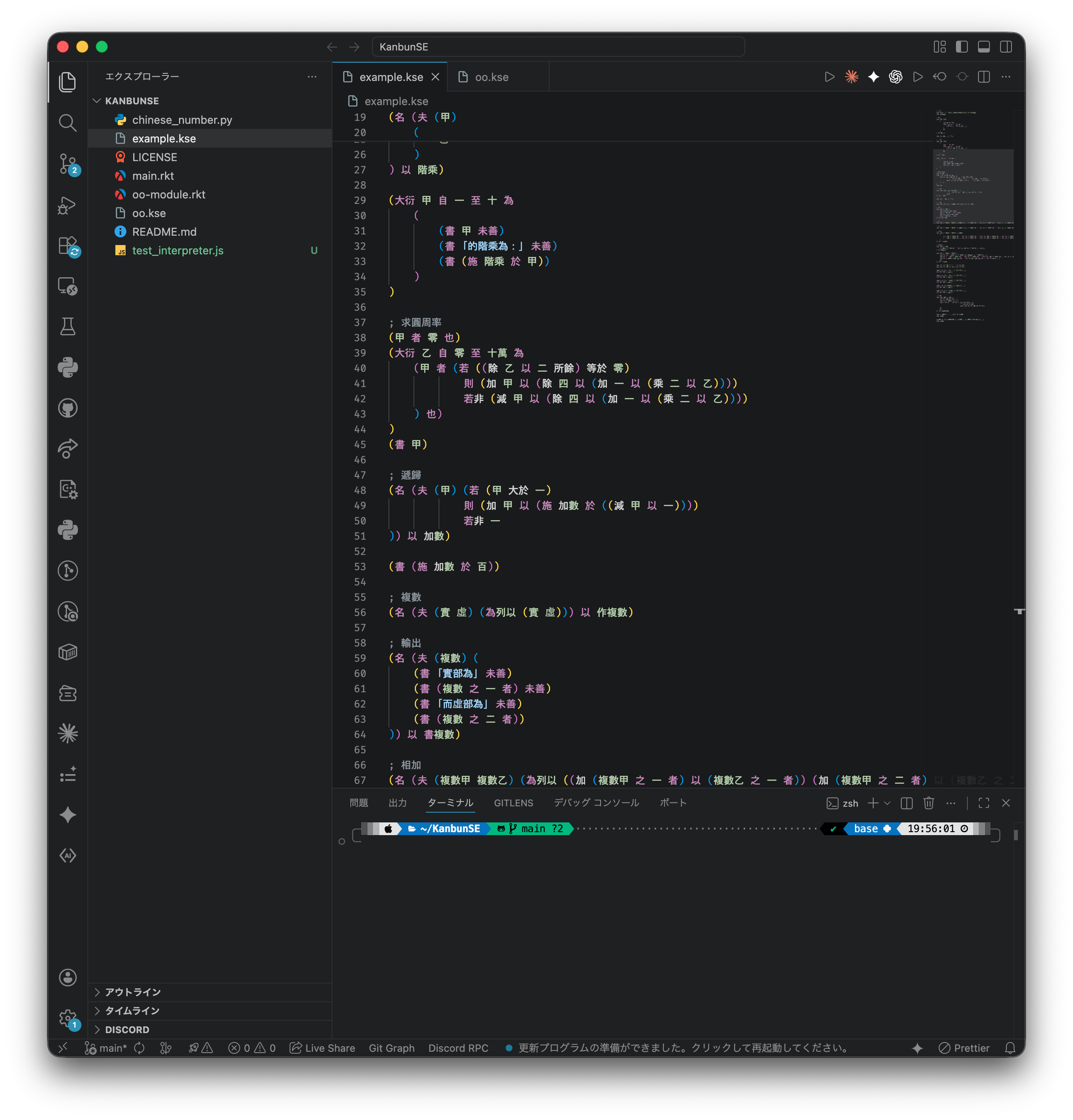The height and width of the screenshot is (1120, 1073).
Task: Open main.rkt in the explorer
Action: pyautogui.click(x=210, y=176)
